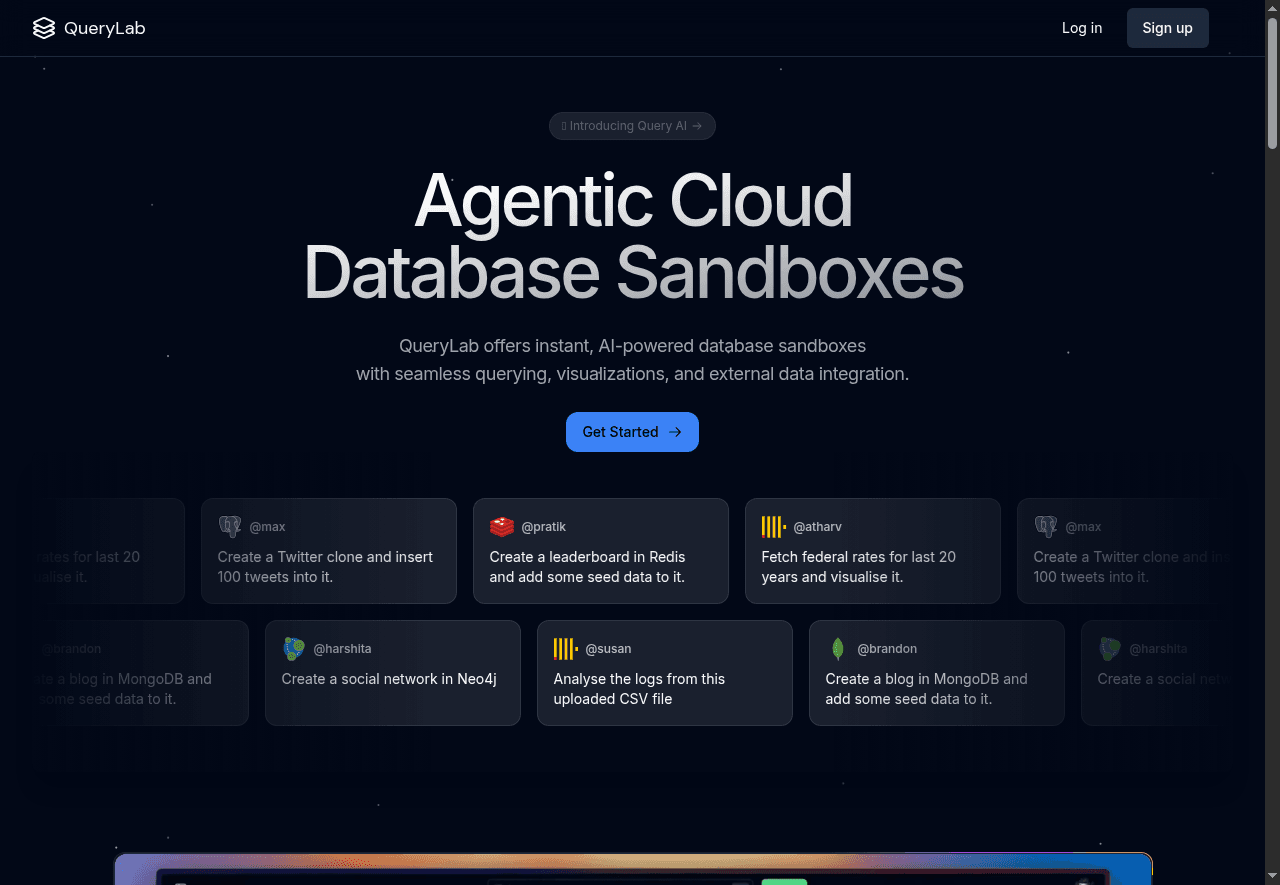Click the @pratik username label
Image resolution: width=1280 pixels, height=885 pixels.
544,527
